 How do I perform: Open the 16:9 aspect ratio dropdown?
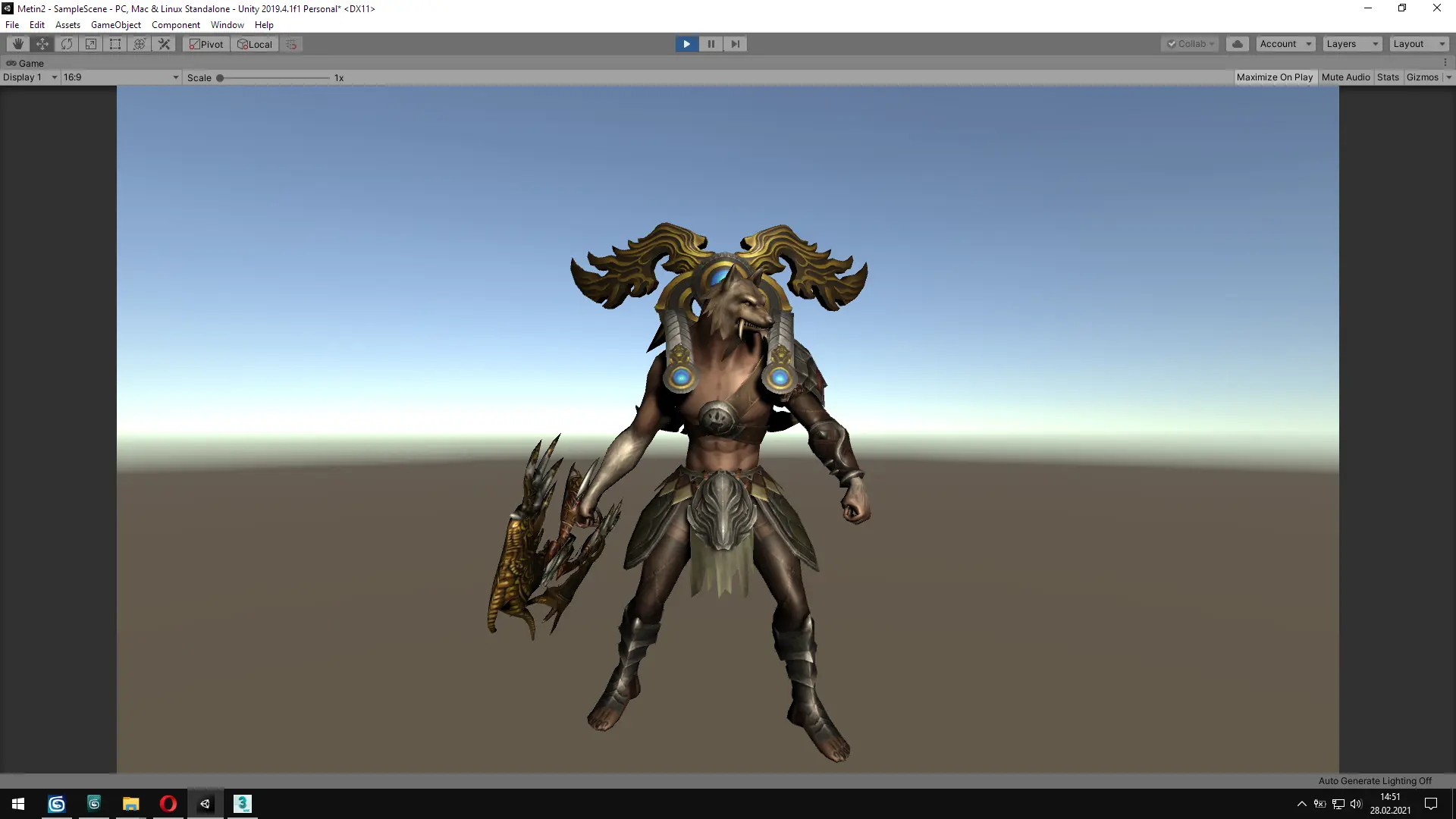tap(121, 77)
